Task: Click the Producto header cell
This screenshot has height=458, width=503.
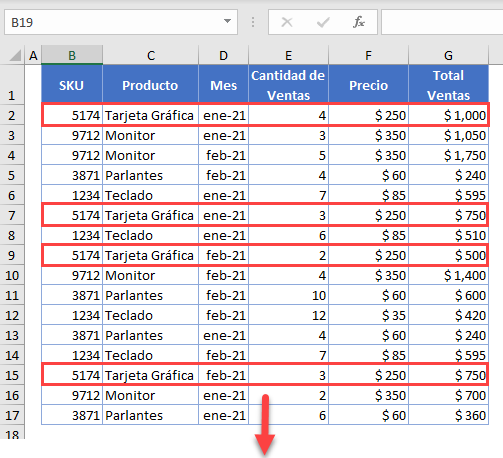Action: 150,84
